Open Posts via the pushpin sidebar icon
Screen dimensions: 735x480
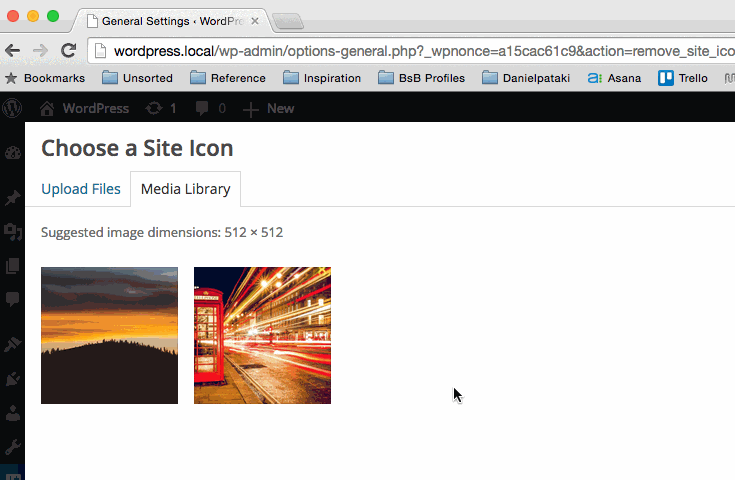pyautogui.click(x=13, y=198)
